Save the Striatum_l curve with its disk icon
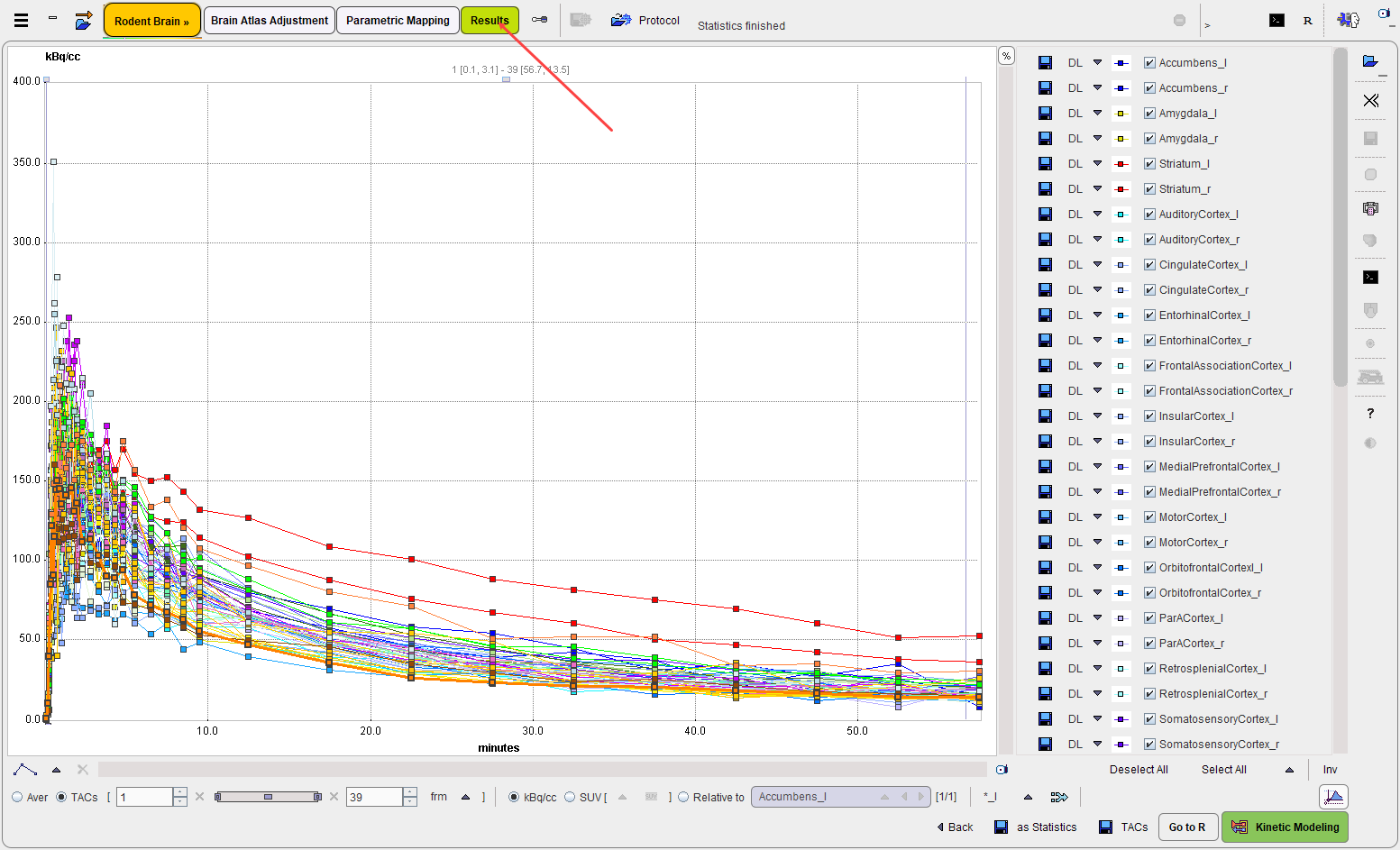 [1045, 163]
